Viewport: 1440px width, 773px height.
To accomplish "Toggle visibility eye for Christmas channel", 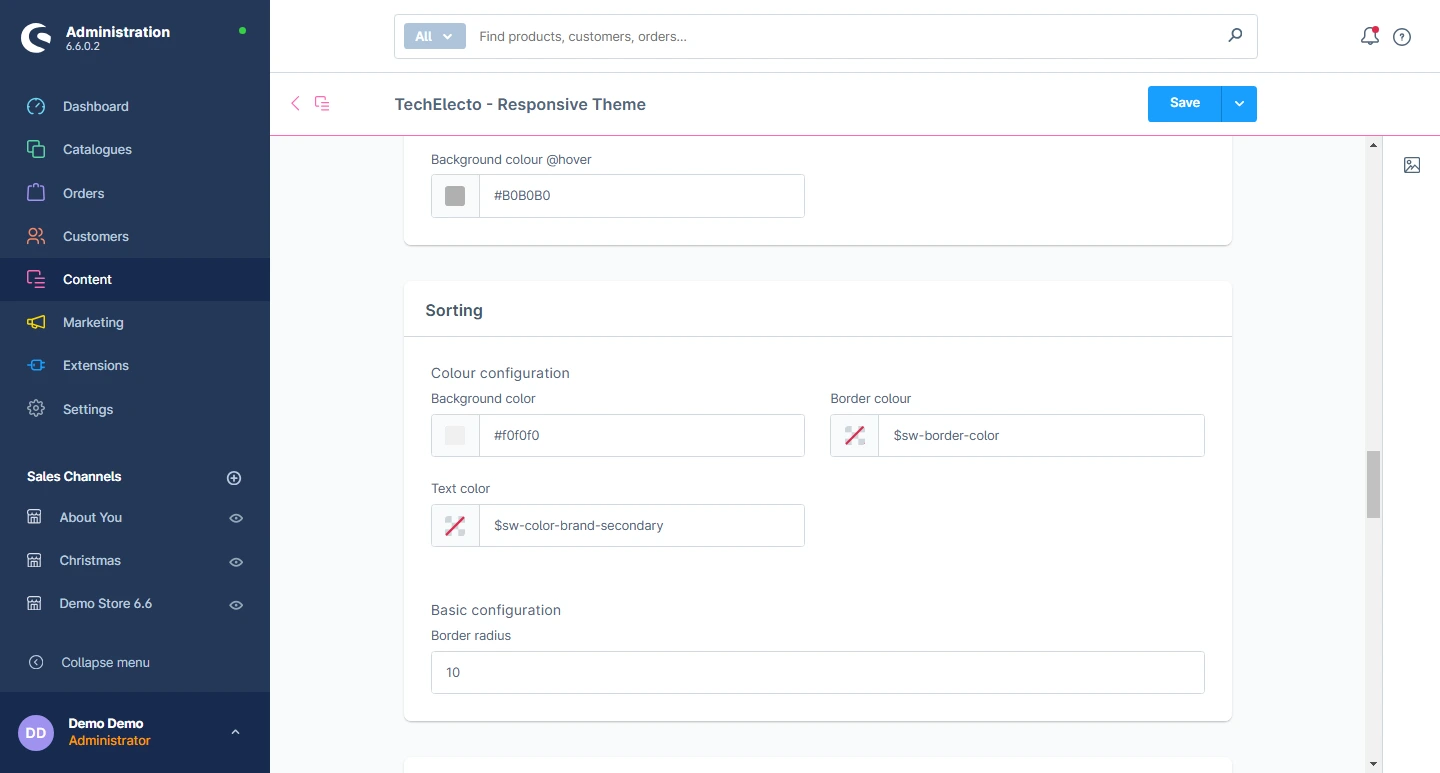I will (236, 562).
